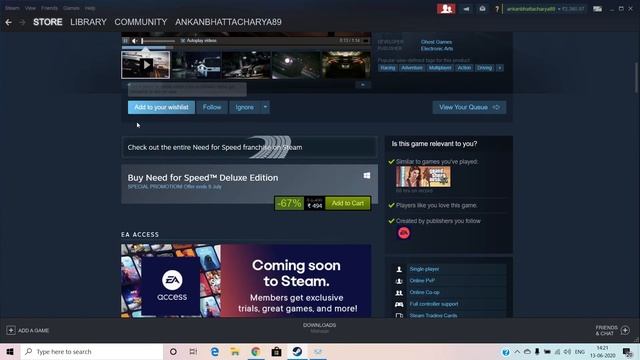Launch Microsoft Edge from taskbar
This screenshot has height=360, width=640.
(x=215, y=352)
